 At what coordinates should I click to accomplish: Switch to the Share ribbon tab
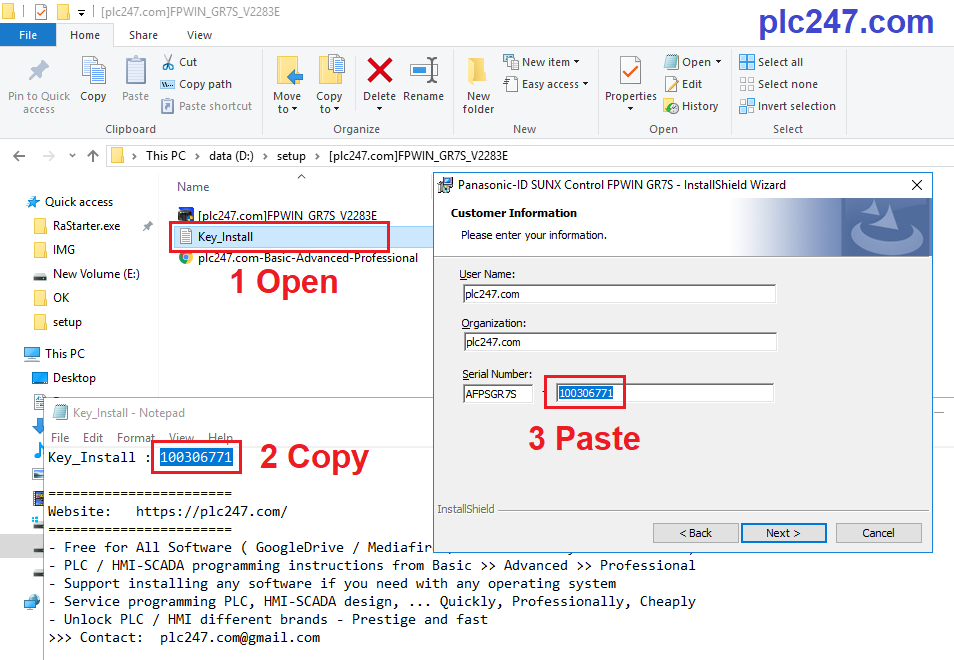point(144,35)
